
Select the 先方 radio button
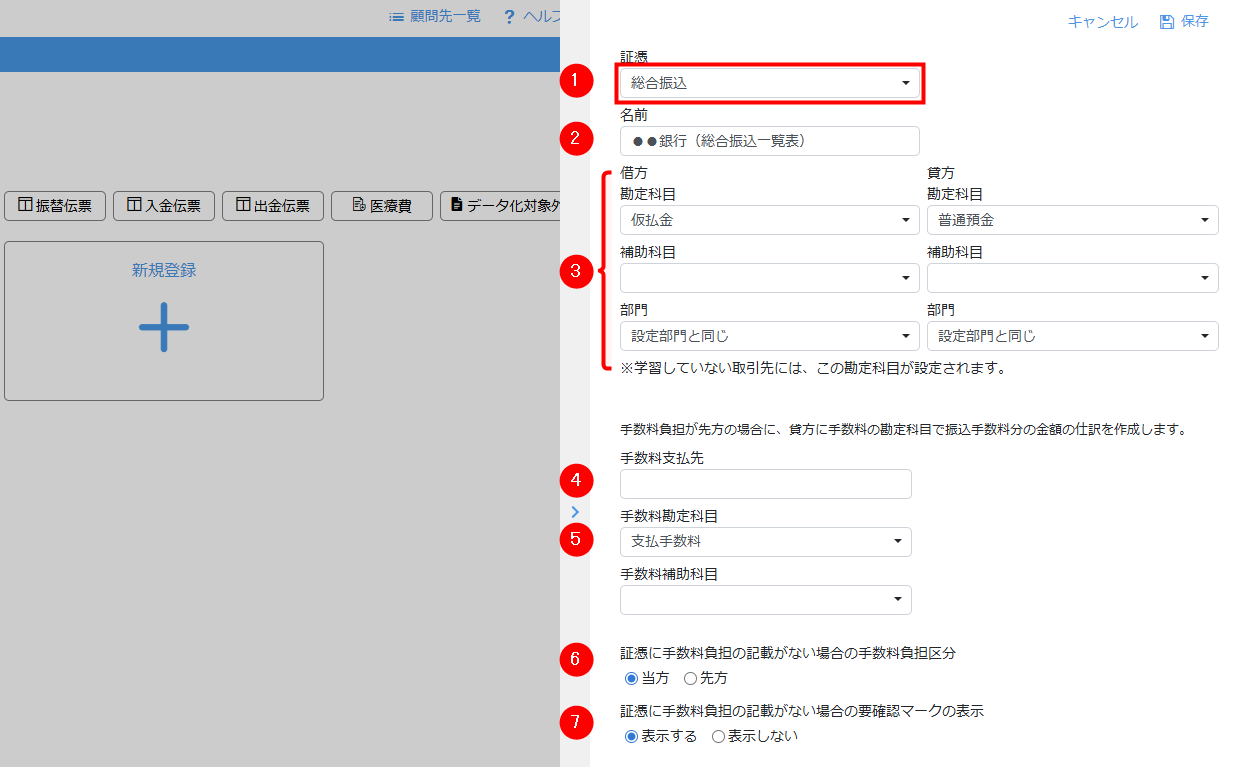pos(690,679)
